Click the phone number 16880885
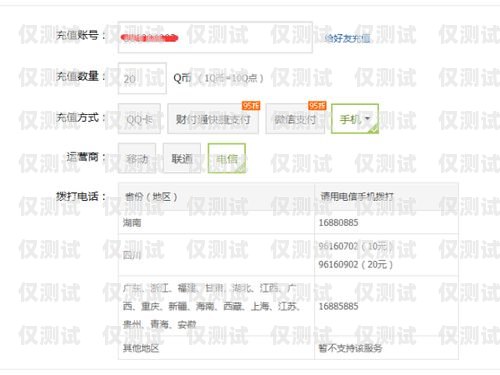This screenshot has width=500, height=375. [x=338, y=222]
